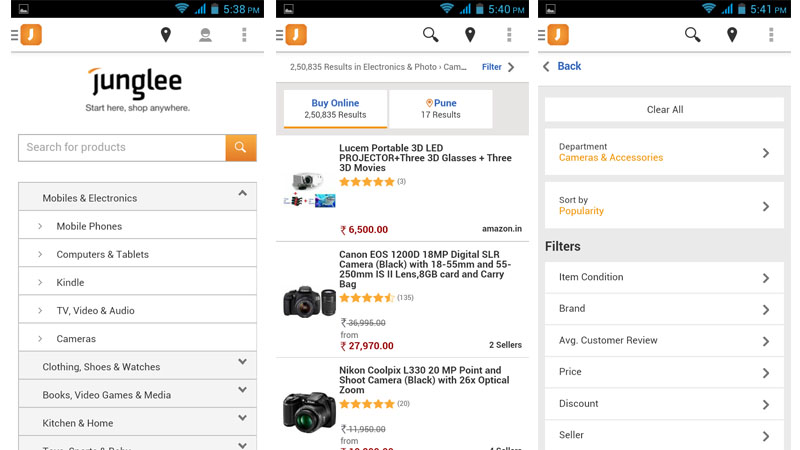Click 5:40 PM clock in results screen
The image size is (800, 450).
click(x=506, y=9)
